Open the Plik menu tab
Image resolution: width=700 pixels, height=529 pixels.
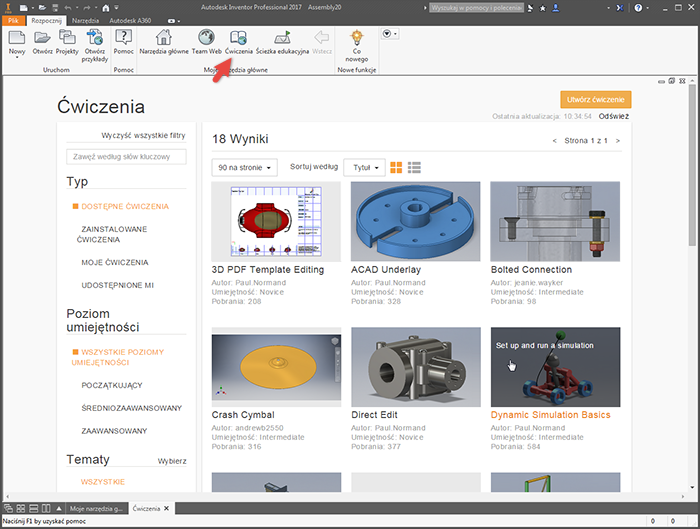pos(13,21)
